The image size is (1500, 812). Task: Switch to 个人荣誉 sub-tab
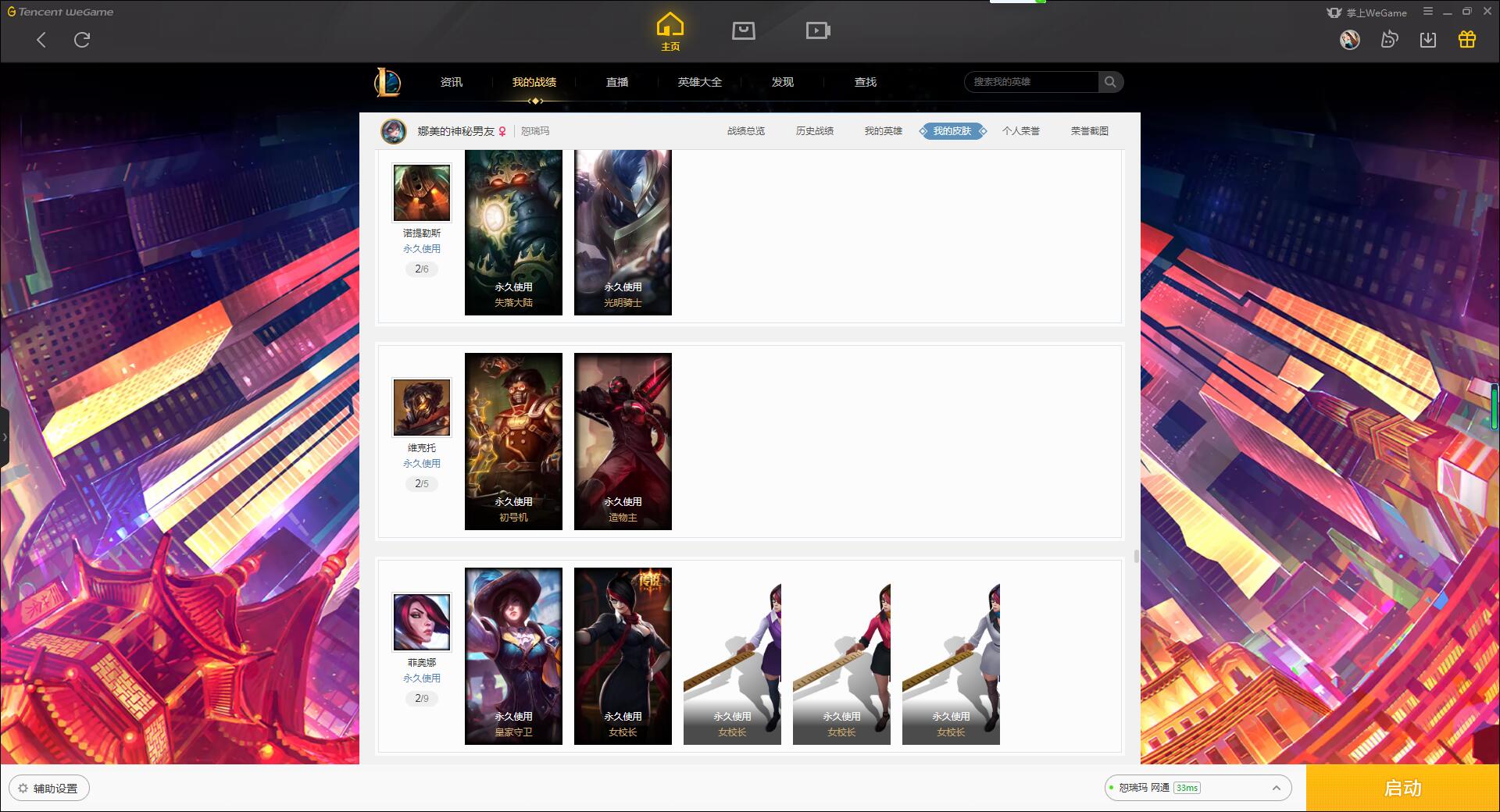click(1021, 131)
